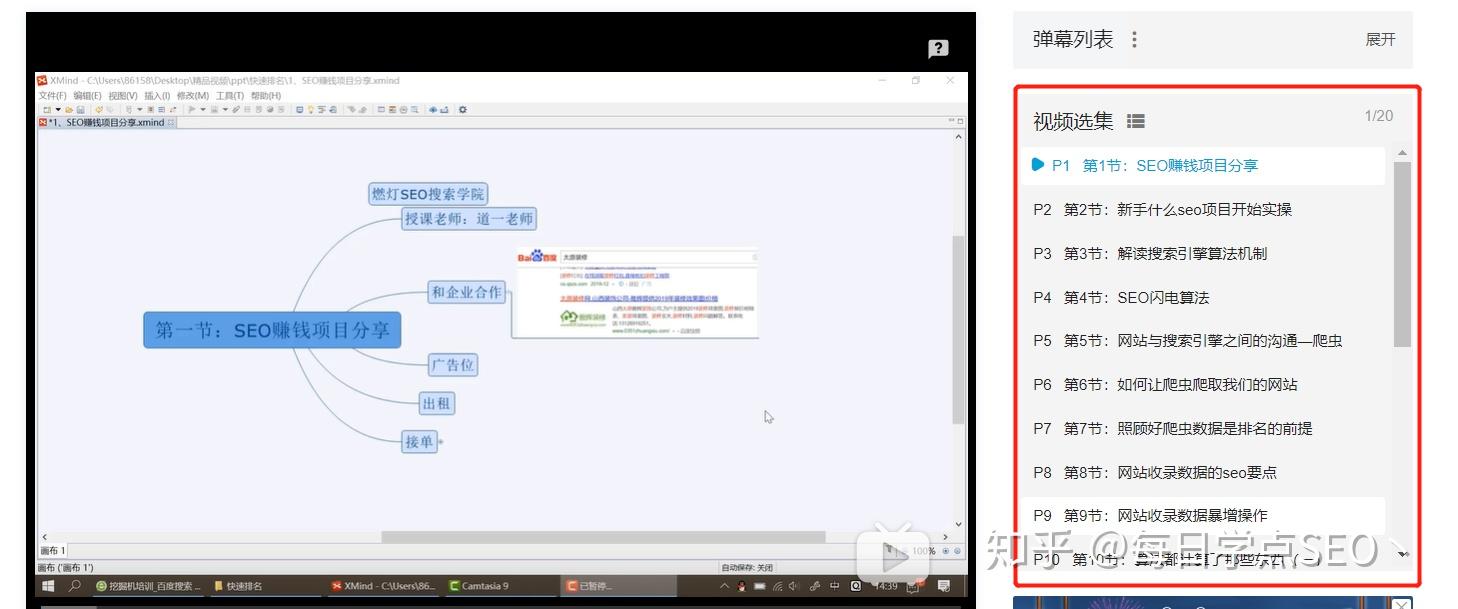Image resolution: width=1458 pixels, height=609 pixels.
Task: Click the XMind horizontal scroll-left arrow
Action: pos(44,537)
